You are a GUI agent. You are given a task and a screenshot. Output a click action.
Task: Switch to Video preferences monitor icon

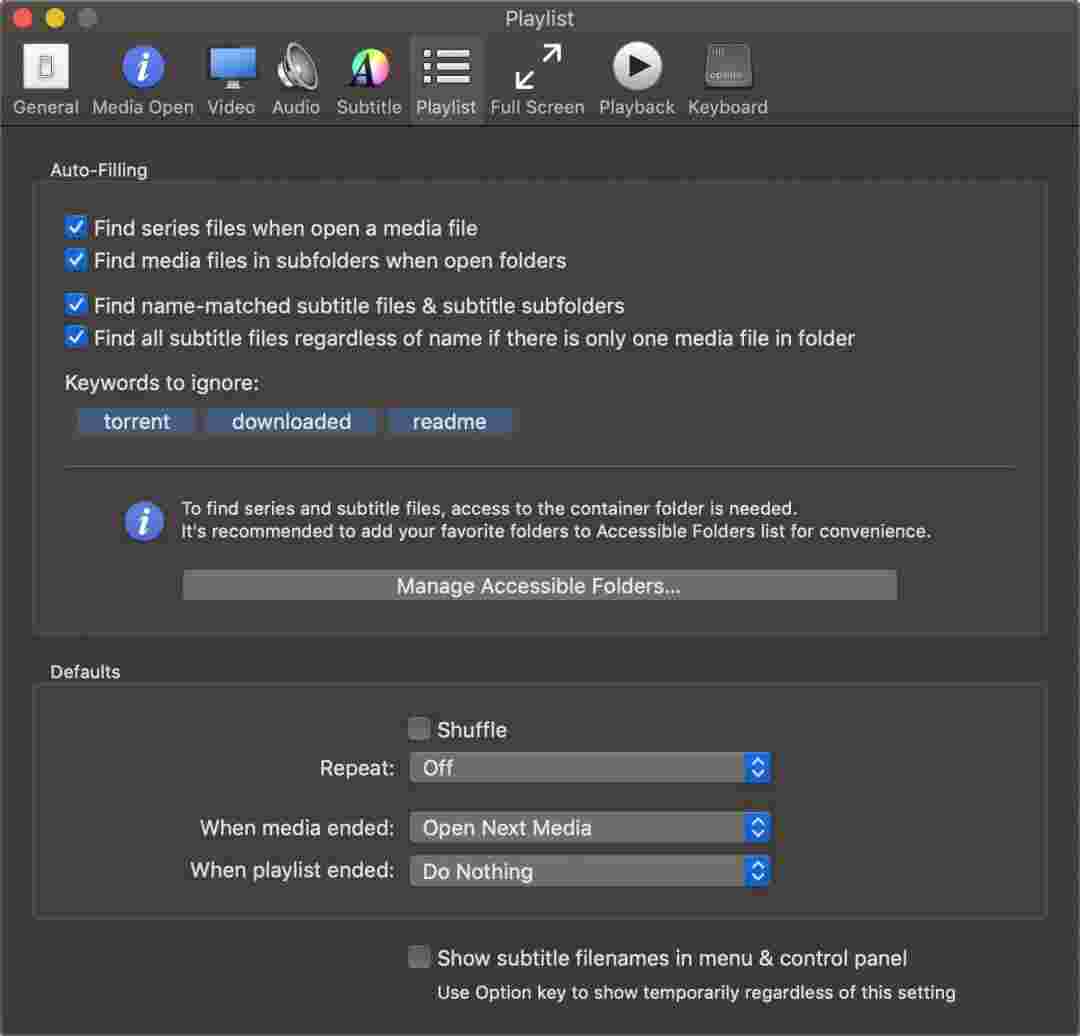coord(231,80)
